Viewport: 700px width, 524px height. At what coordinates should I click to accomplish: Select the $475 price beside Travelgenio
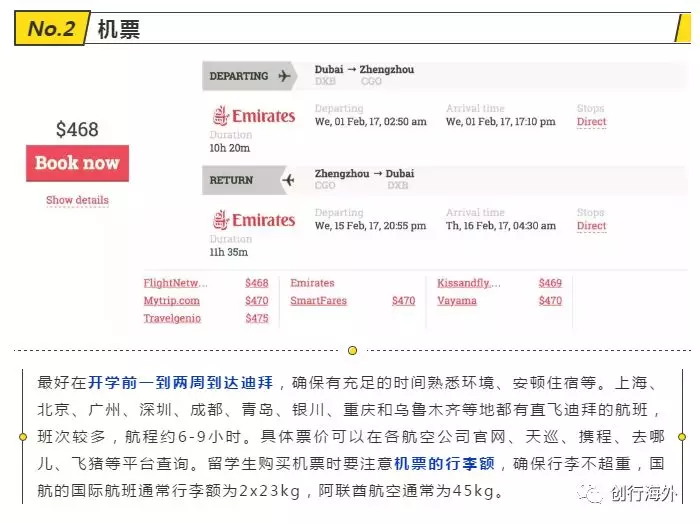pyautogui.click(x=257, y=318)
